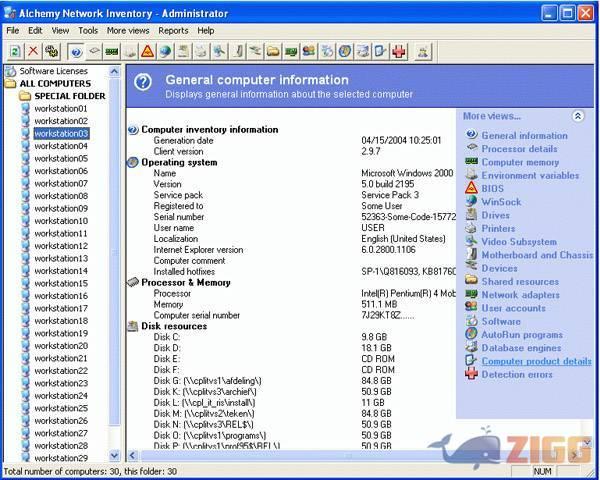Open Environment variables link in More views panel
600x480 pixels.
(x=530, y=175)
